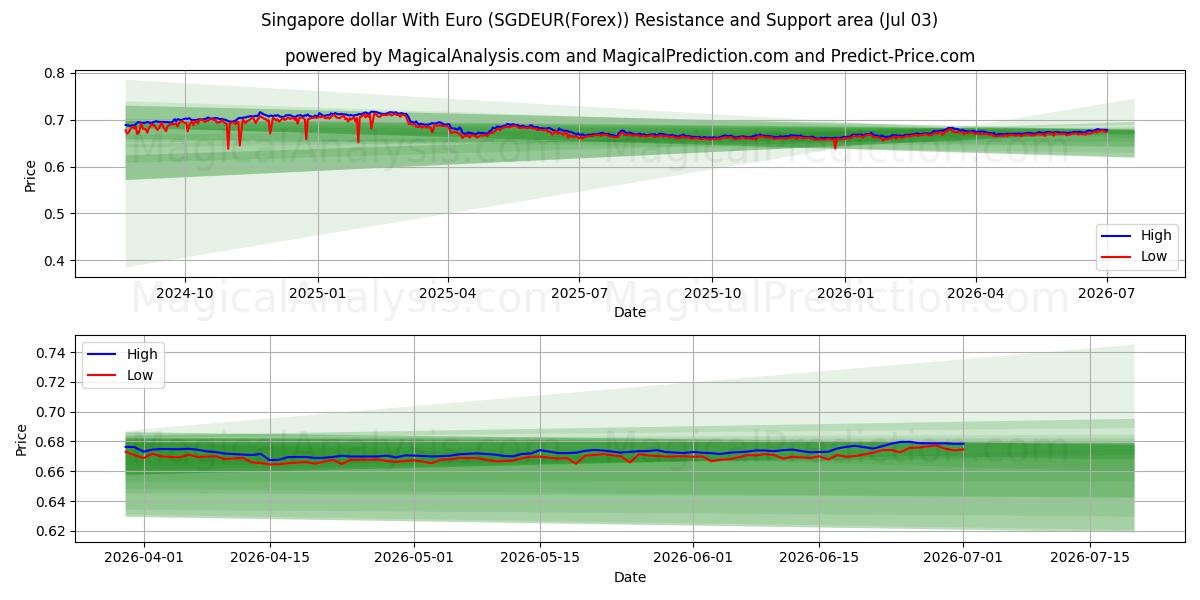
Task: Click 'Low' in the bottom chart legend
Action: click(140, 374)
